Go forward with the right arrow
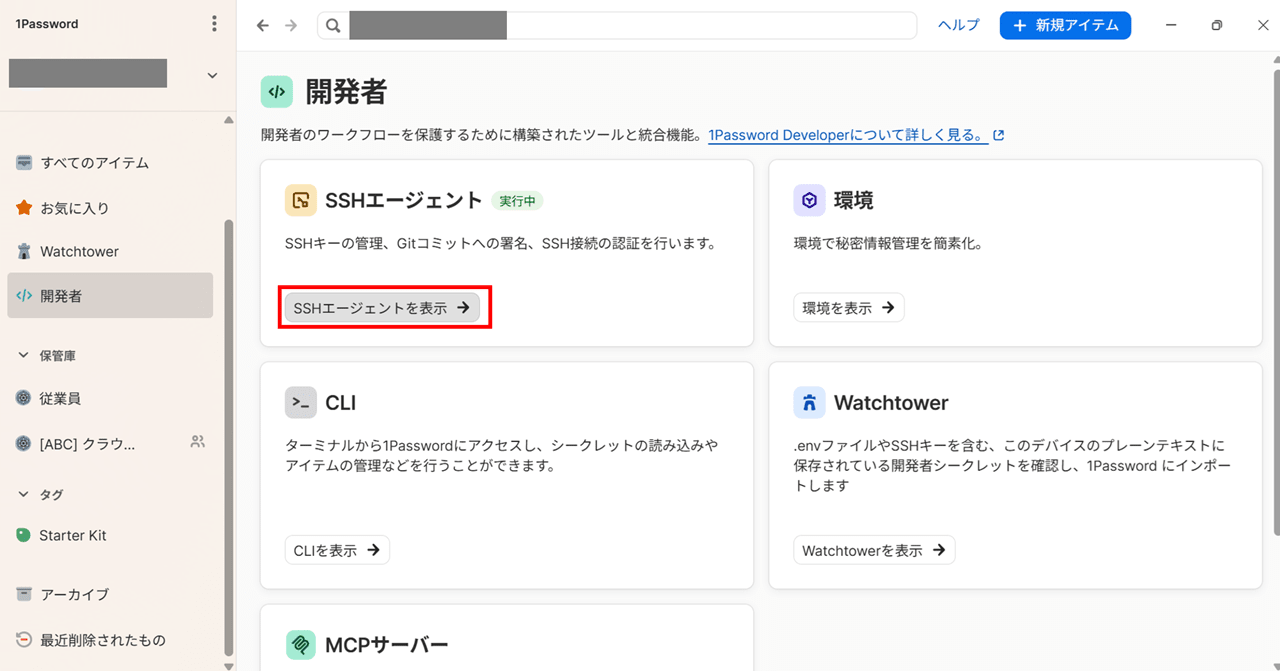 [291, 25]
